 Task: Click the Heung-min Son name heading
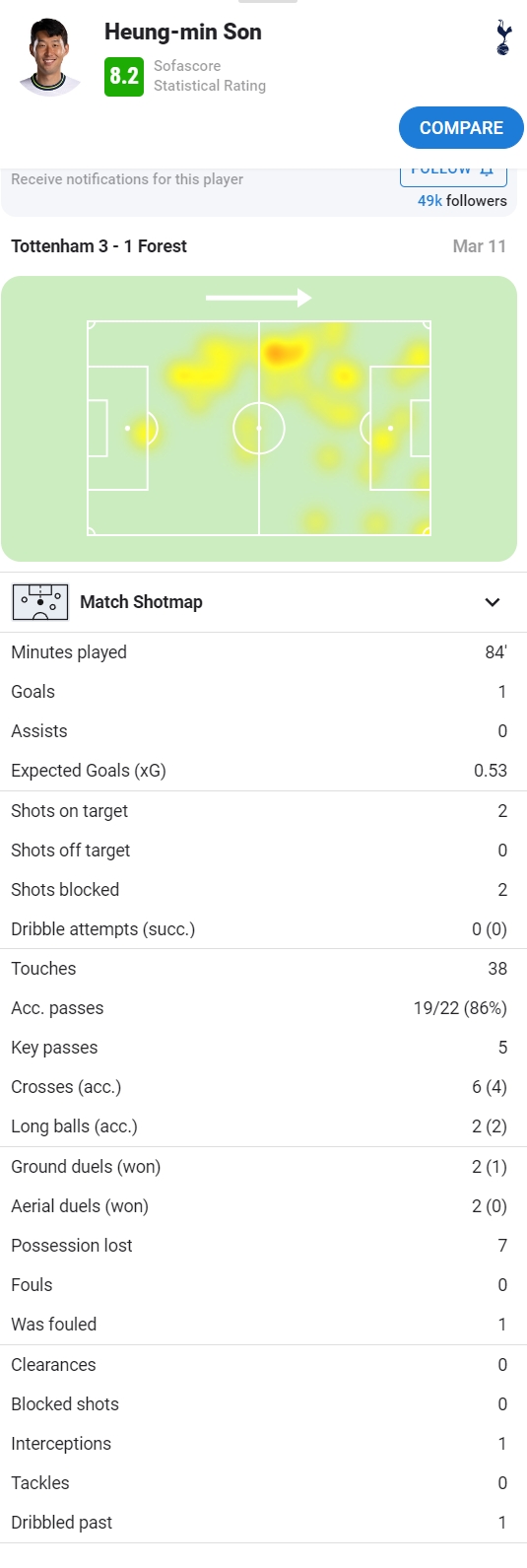[x=183, y=32]
